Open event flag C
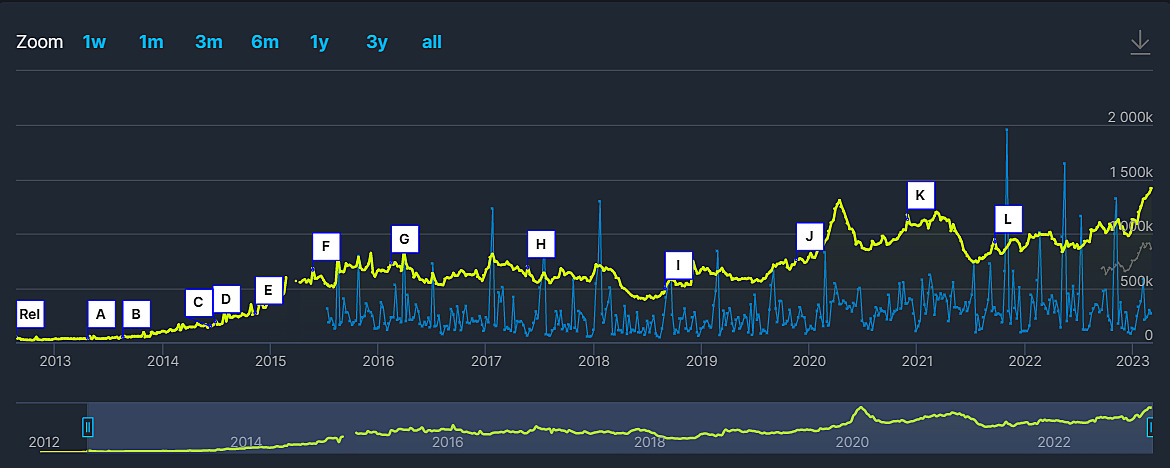 (198, 302)
